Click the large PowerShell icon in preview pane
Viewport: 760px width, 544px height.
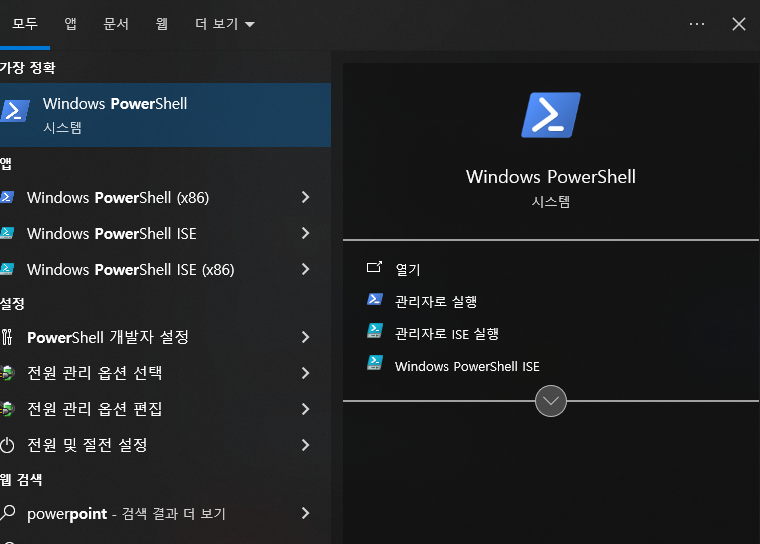551,115
